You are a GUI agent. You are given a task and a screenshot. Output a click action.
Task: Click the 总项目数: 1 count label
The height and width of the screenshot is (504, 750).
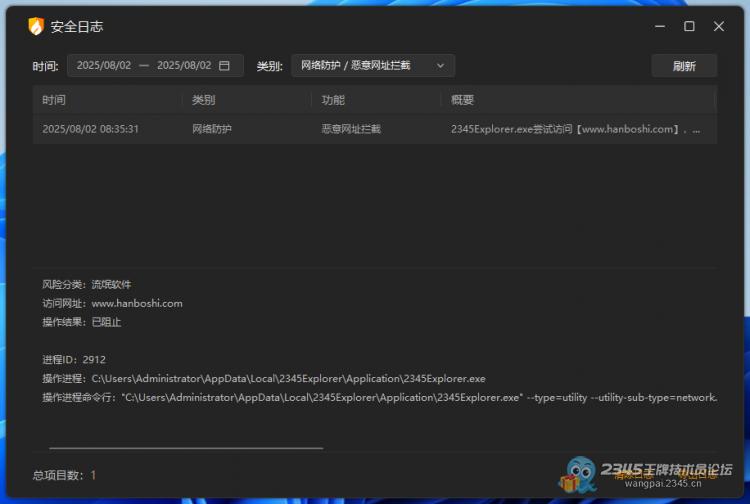[x=64, y=475]
